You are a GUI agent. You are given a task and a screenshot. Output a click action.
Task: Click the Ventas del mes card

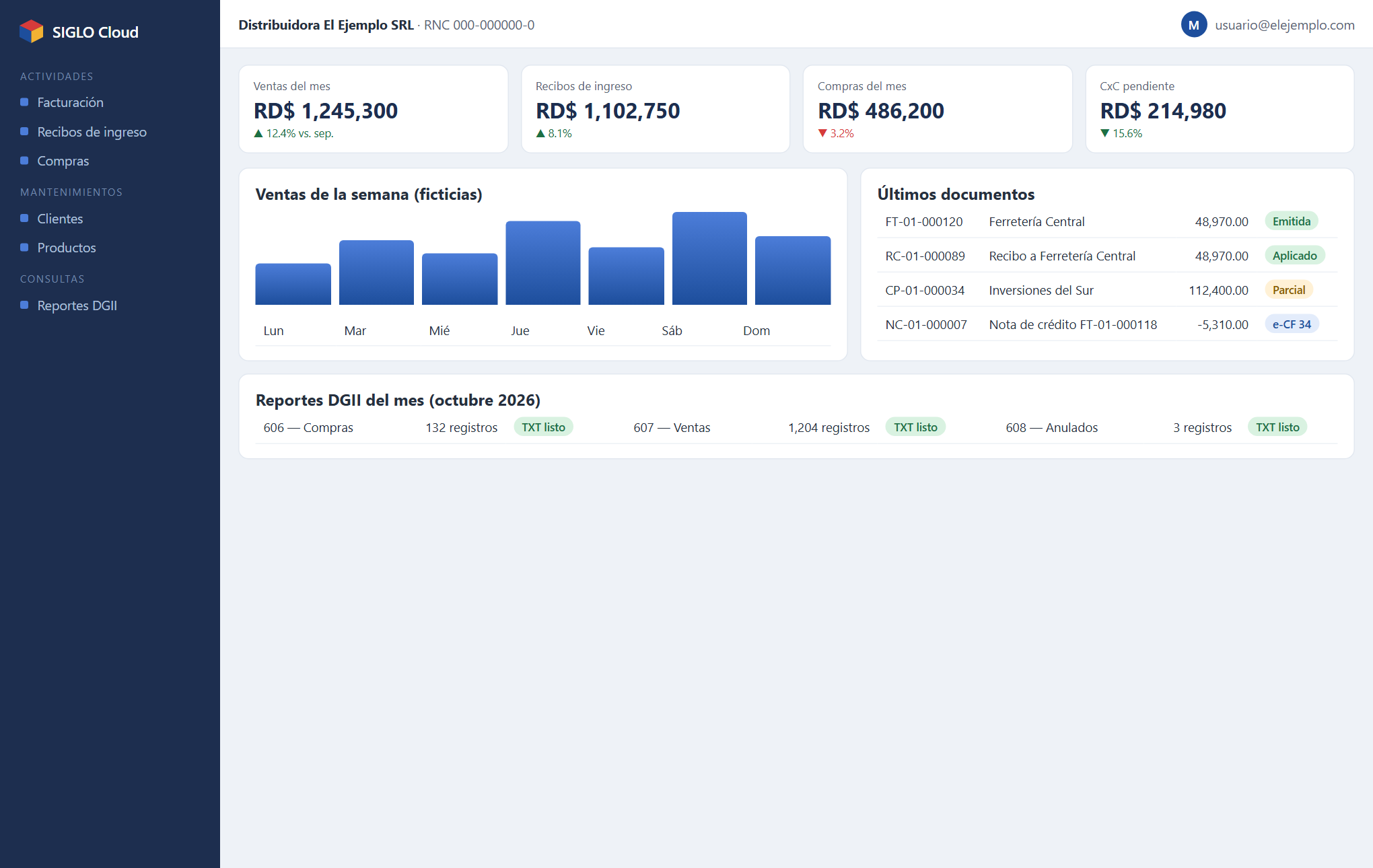374,109
